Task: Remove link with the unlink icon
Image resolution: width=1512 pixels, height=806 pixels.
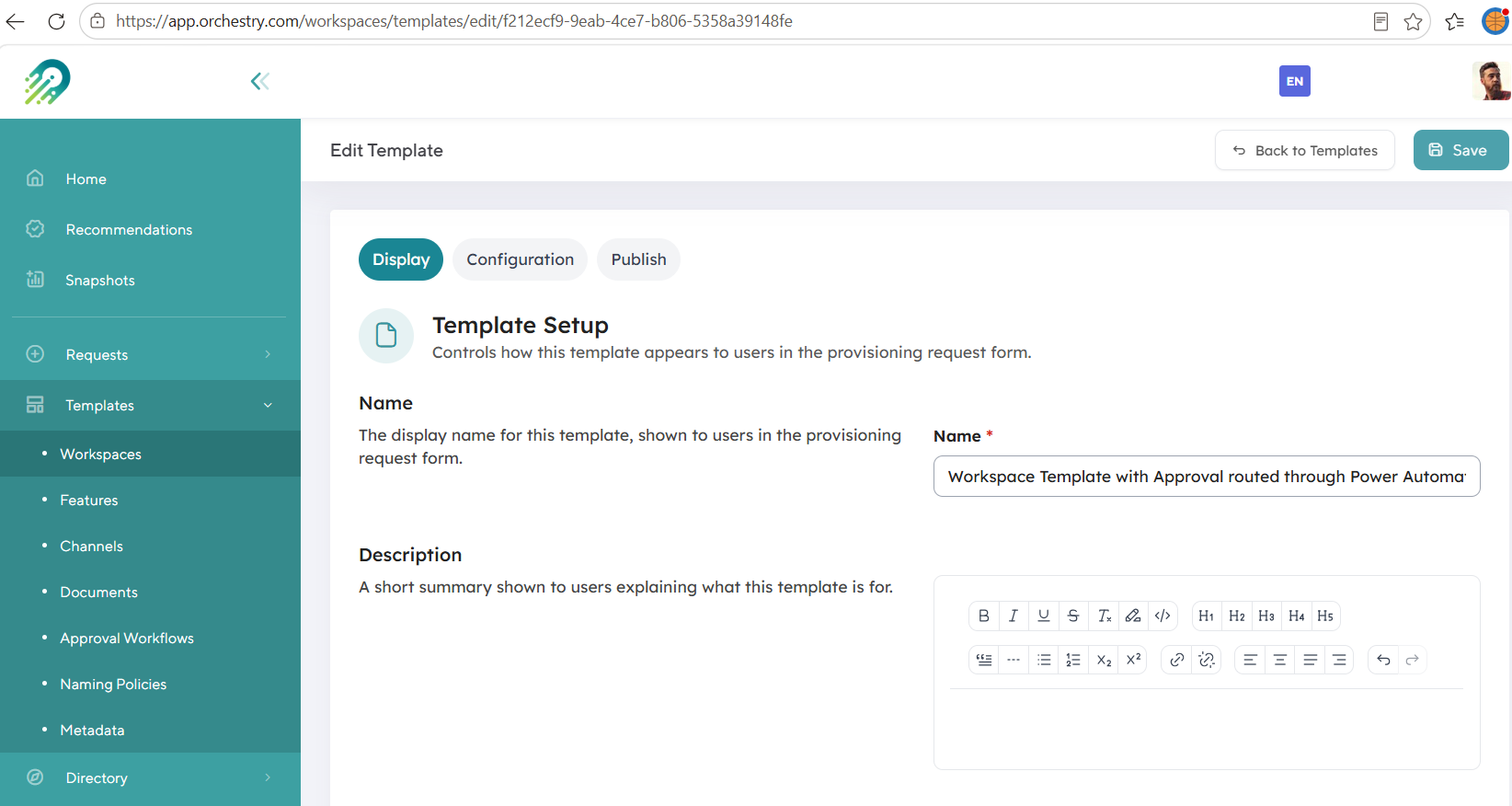Action: coord(1207,660)
